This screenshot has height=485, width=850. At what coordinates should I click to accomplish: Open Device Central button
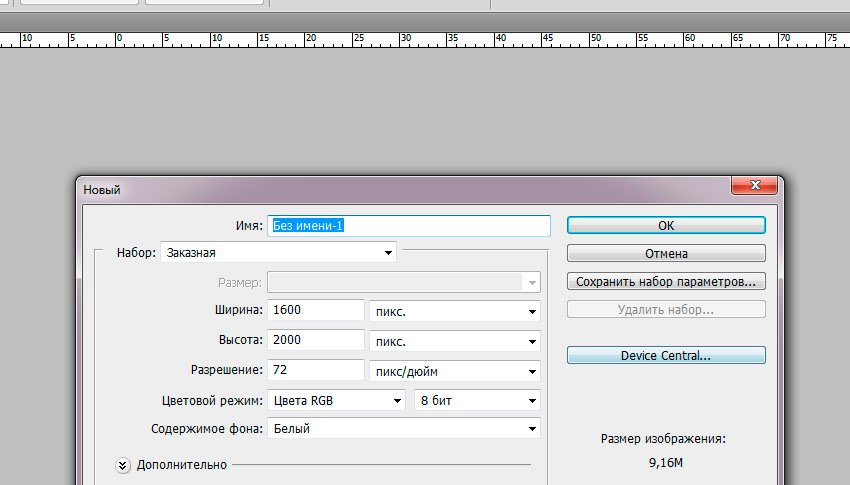coord(666,355)
